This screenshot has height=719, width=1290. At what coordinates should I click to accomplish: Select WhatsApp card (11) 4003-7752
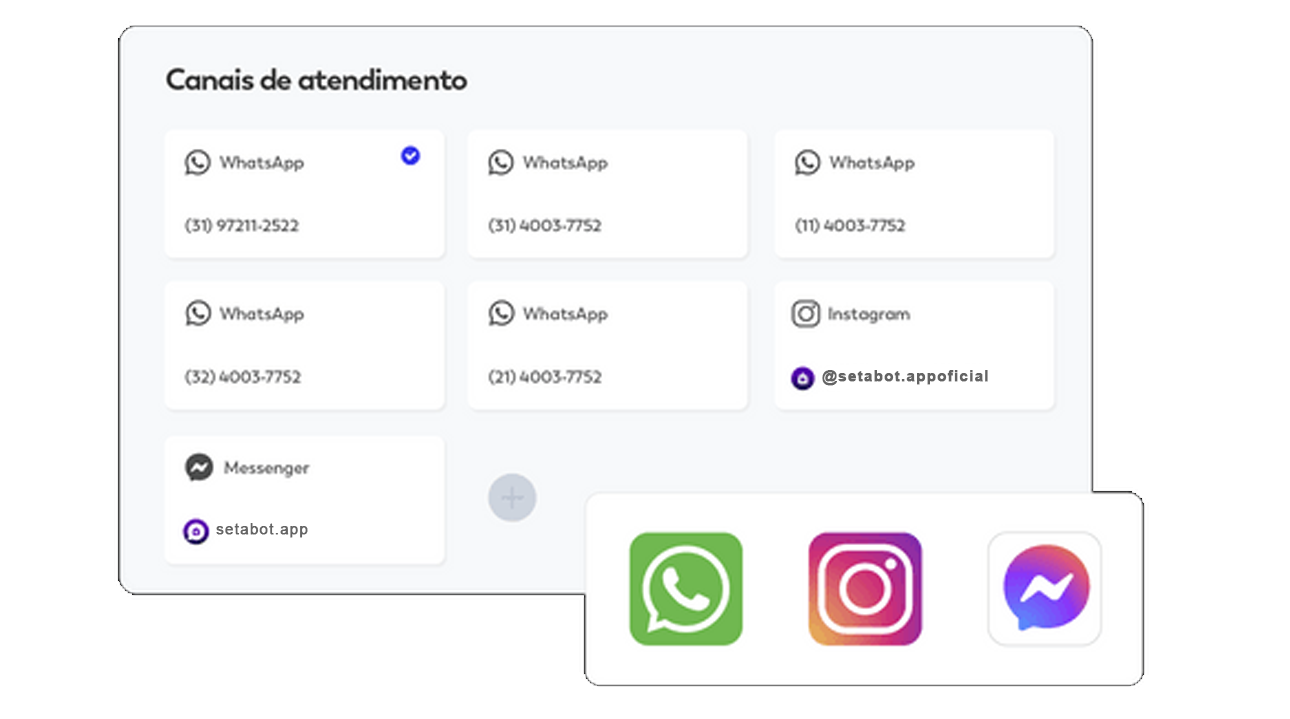914,194
